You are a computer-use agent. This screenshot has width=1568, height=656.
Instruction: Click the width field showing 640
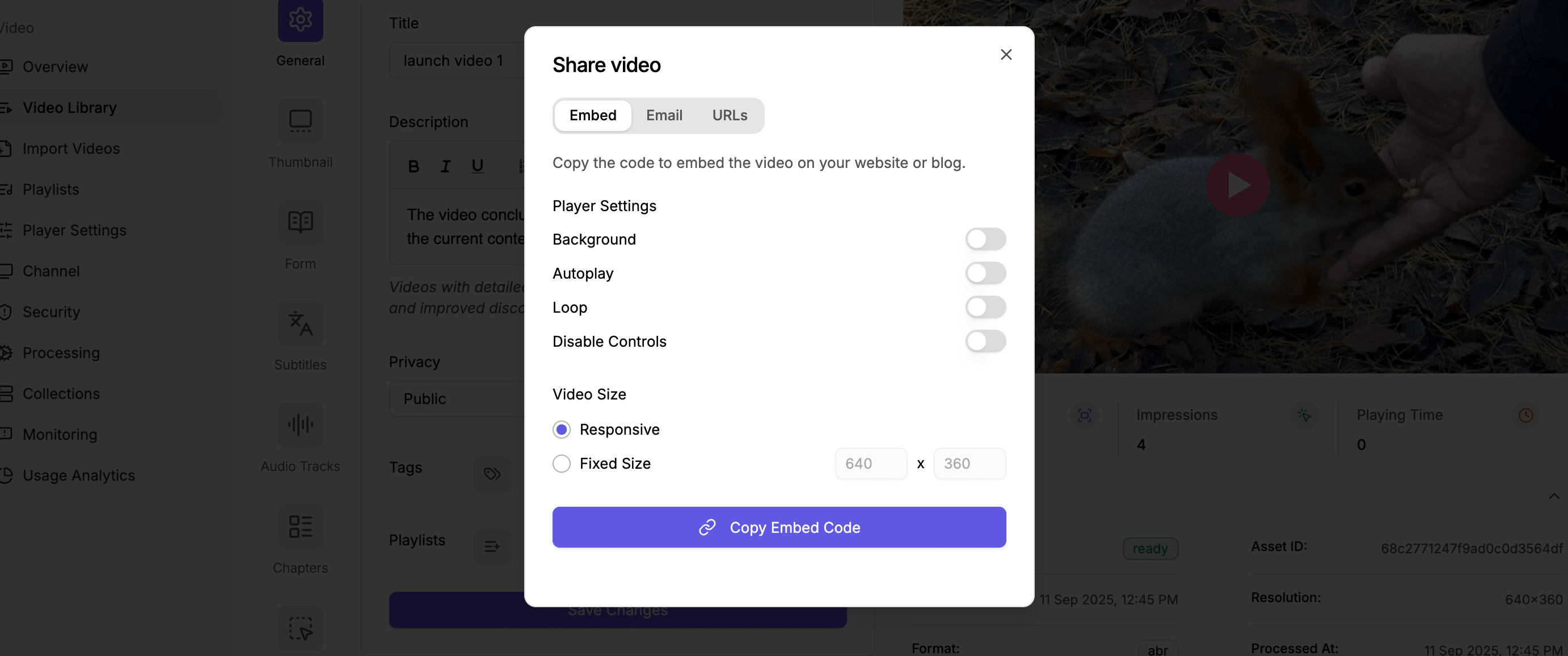[x=870, y=464]
